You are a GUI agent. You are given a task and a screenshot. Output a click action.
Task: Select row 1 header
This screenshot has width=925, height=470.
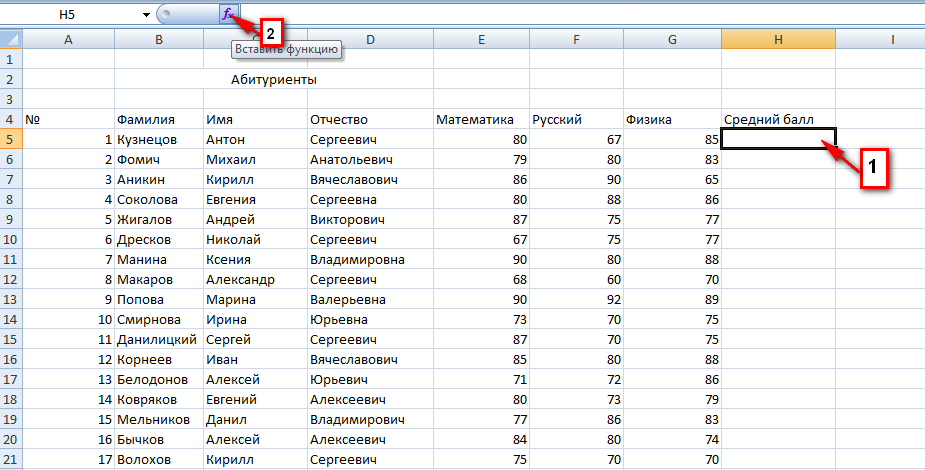pos(11,60)
